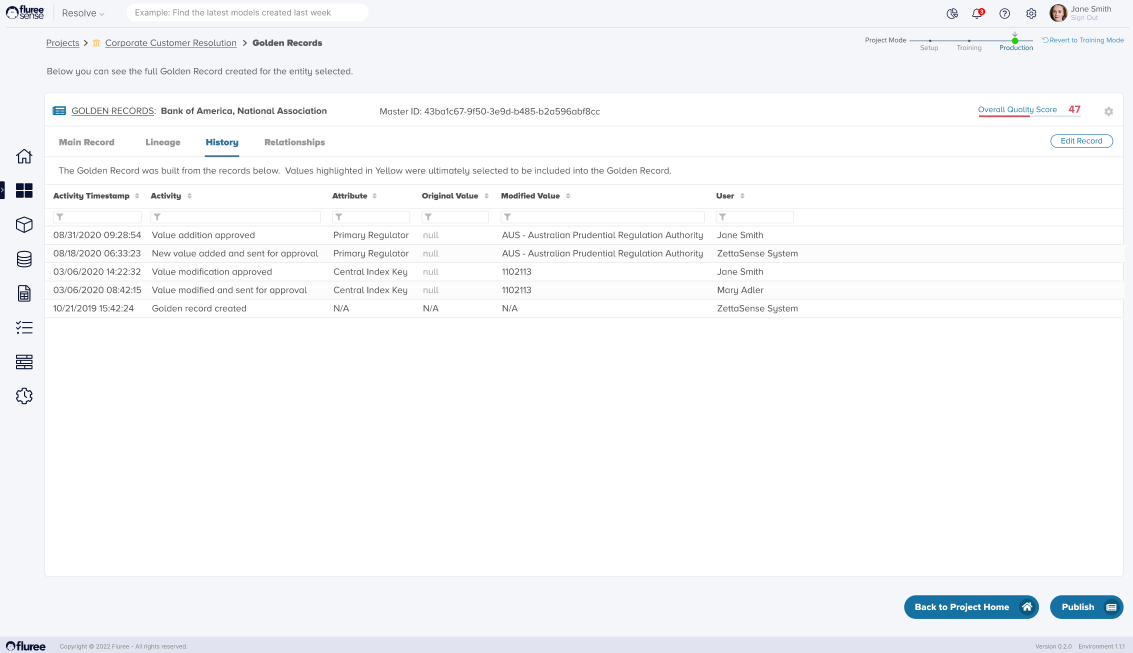The width and height of the screenshot is (1133, 653).
Task: Open the database icon in sidebar
Action: click(24, 259)
